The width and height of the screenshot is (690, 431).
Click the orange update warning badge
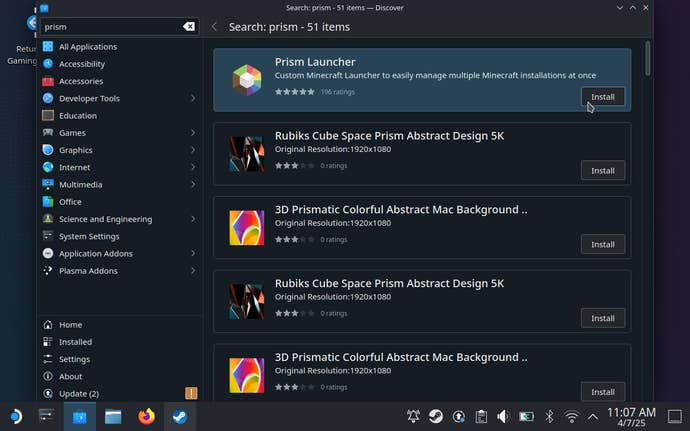[191, 393]
